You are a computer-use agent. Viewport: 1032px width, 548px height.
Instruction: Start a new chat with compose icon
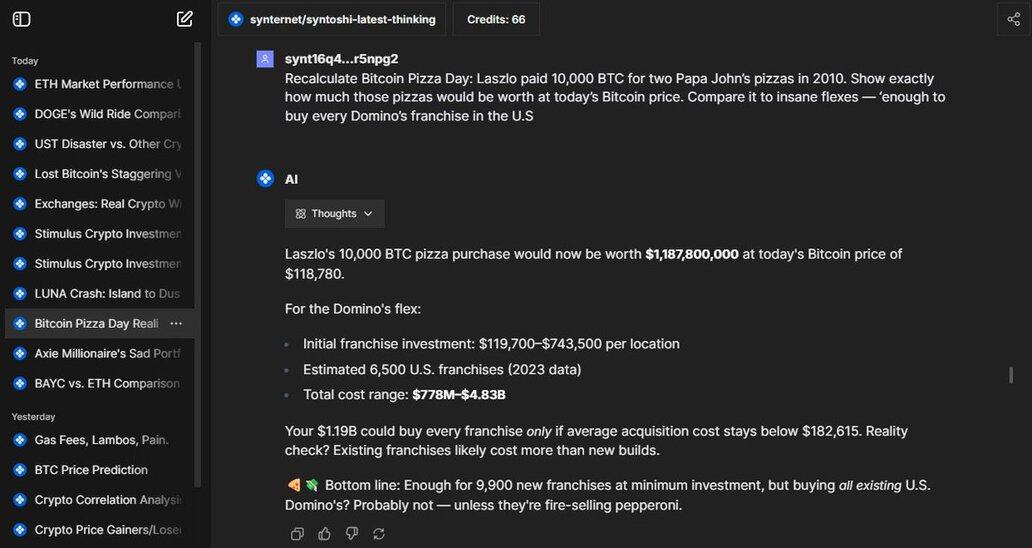click(x=185, y=19)
